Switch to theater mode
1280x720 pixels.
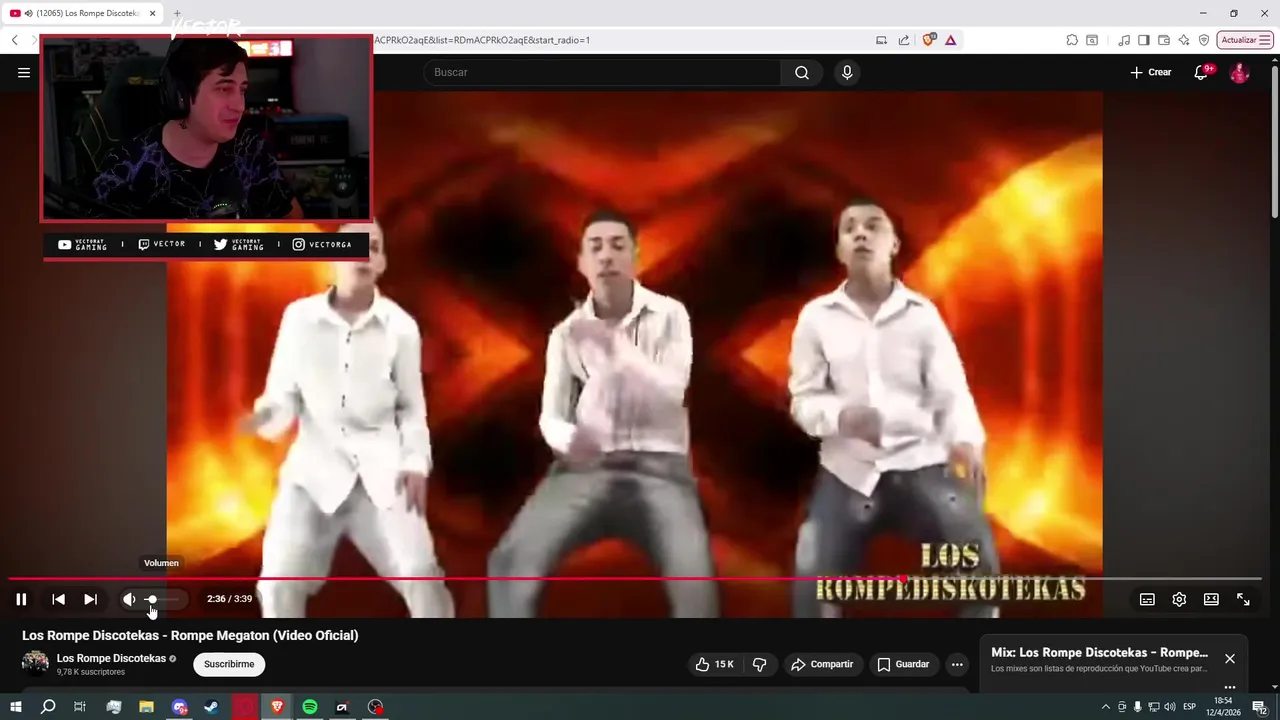(x=1211, y=599)
